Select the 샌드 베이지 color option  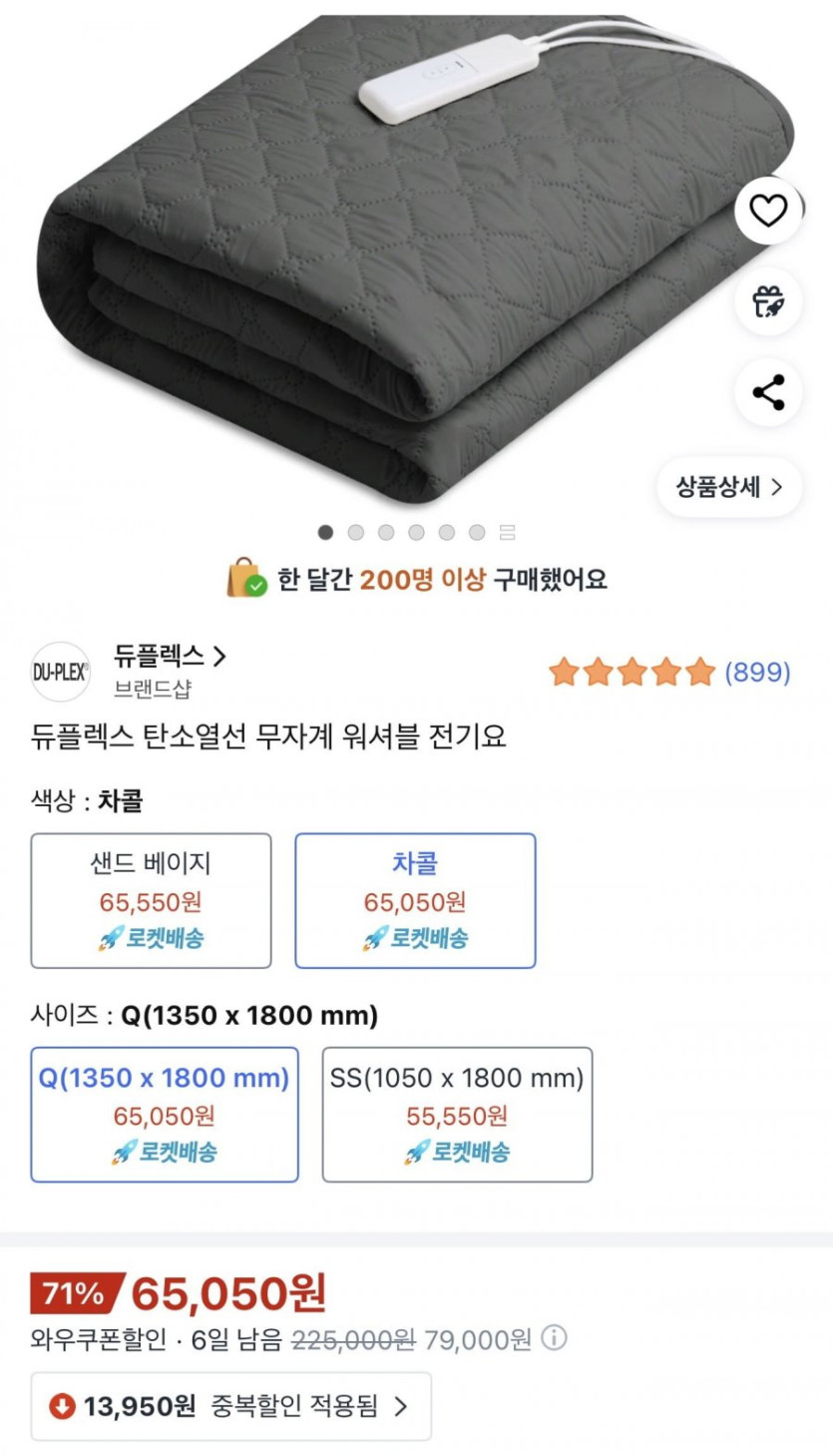click(151, 900)
